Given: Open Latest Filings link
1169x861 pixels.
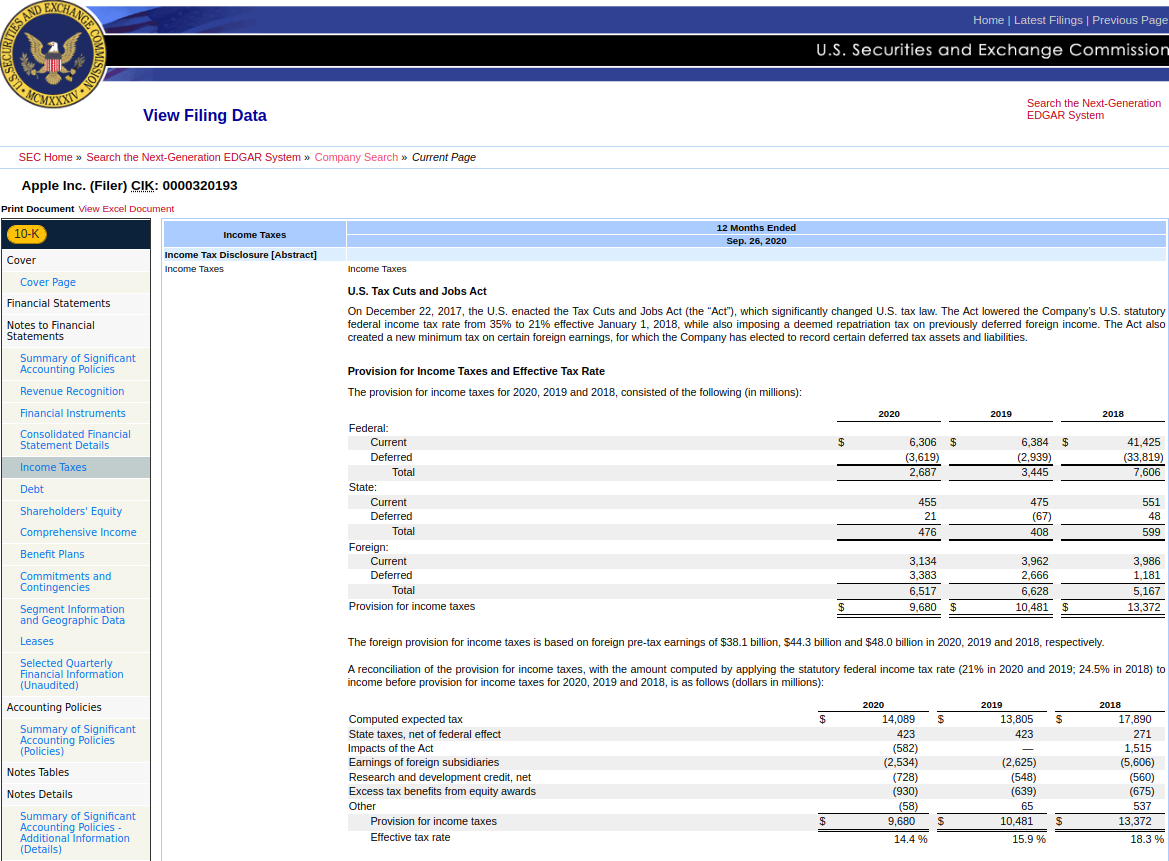Looking at the screenshot, I should [x=1047, y=20].
